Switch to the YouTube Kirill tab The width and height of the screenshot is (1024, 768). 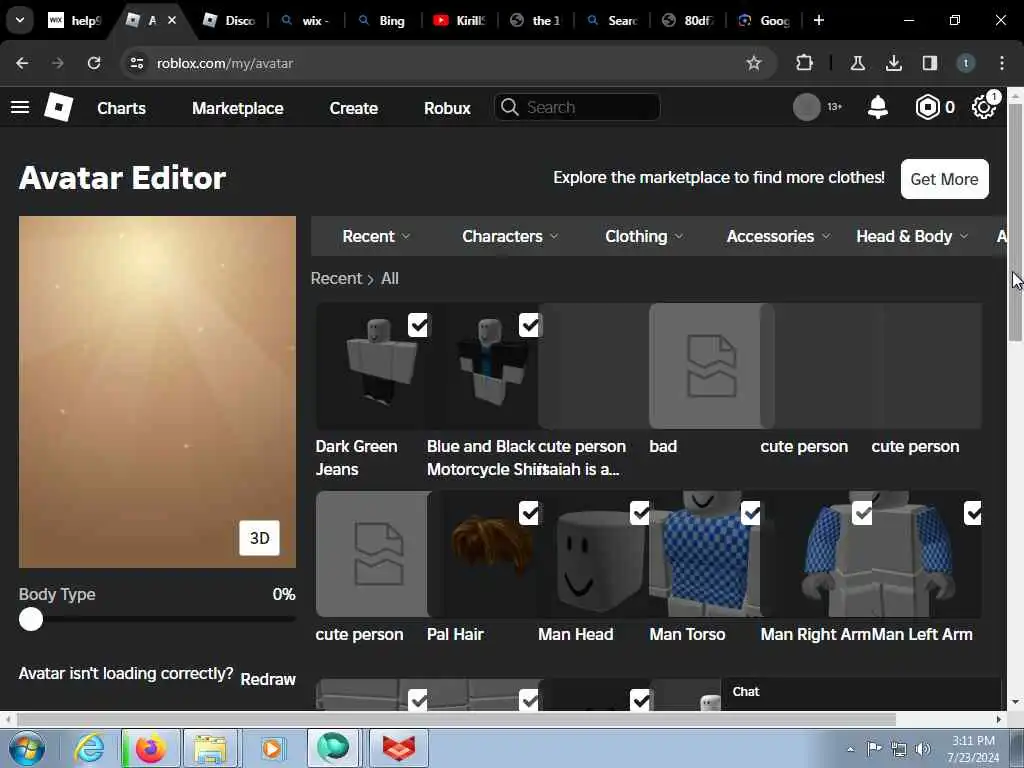coord(460,20)
